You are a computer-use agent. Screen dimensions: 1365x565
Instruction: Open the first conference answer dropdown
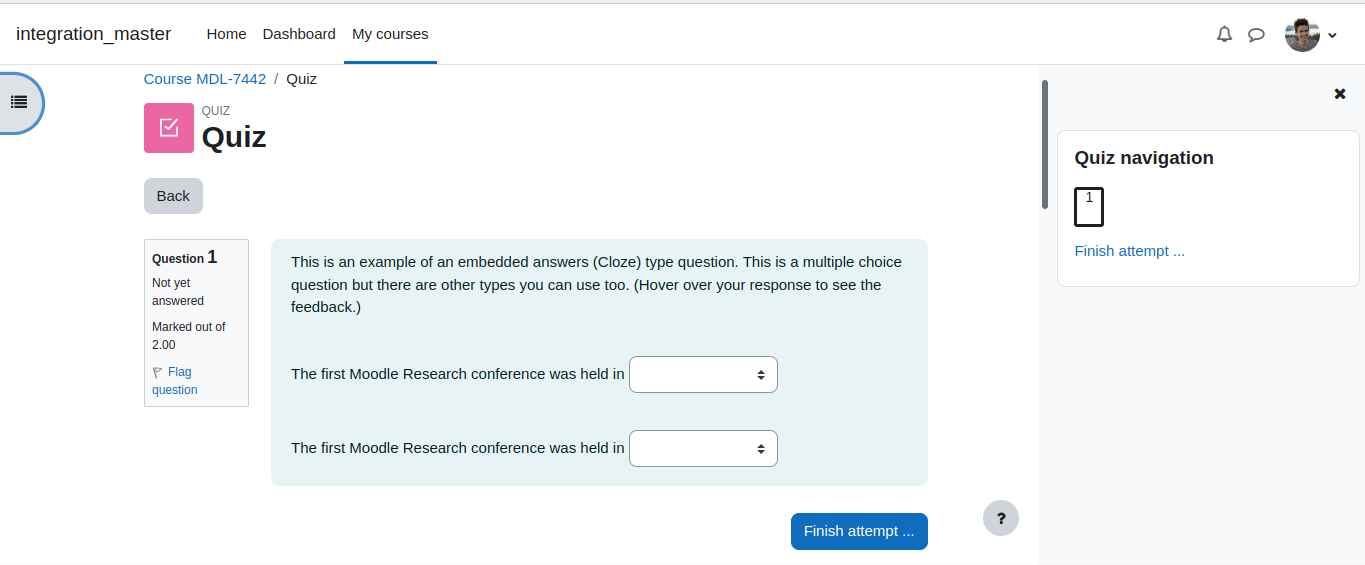coord(703,374)
